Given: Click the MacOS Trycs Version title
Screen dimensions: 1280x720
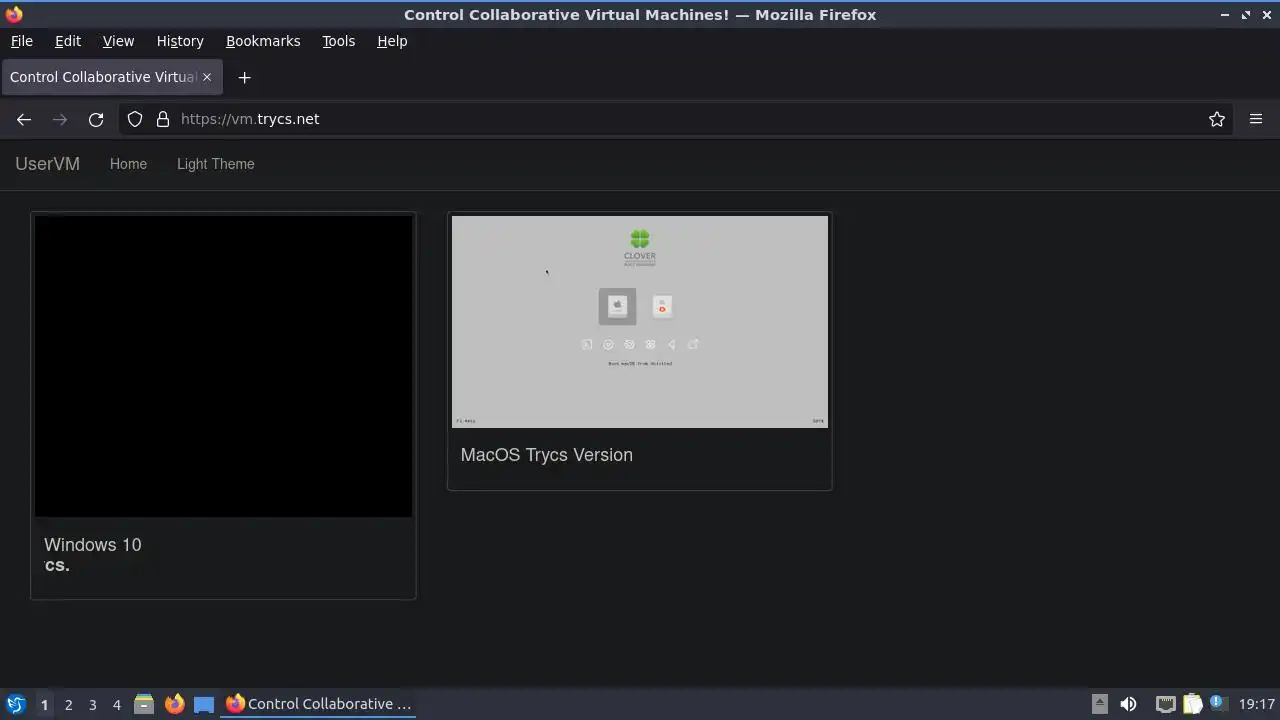Looking at the screenshot, I should point(547,455).
